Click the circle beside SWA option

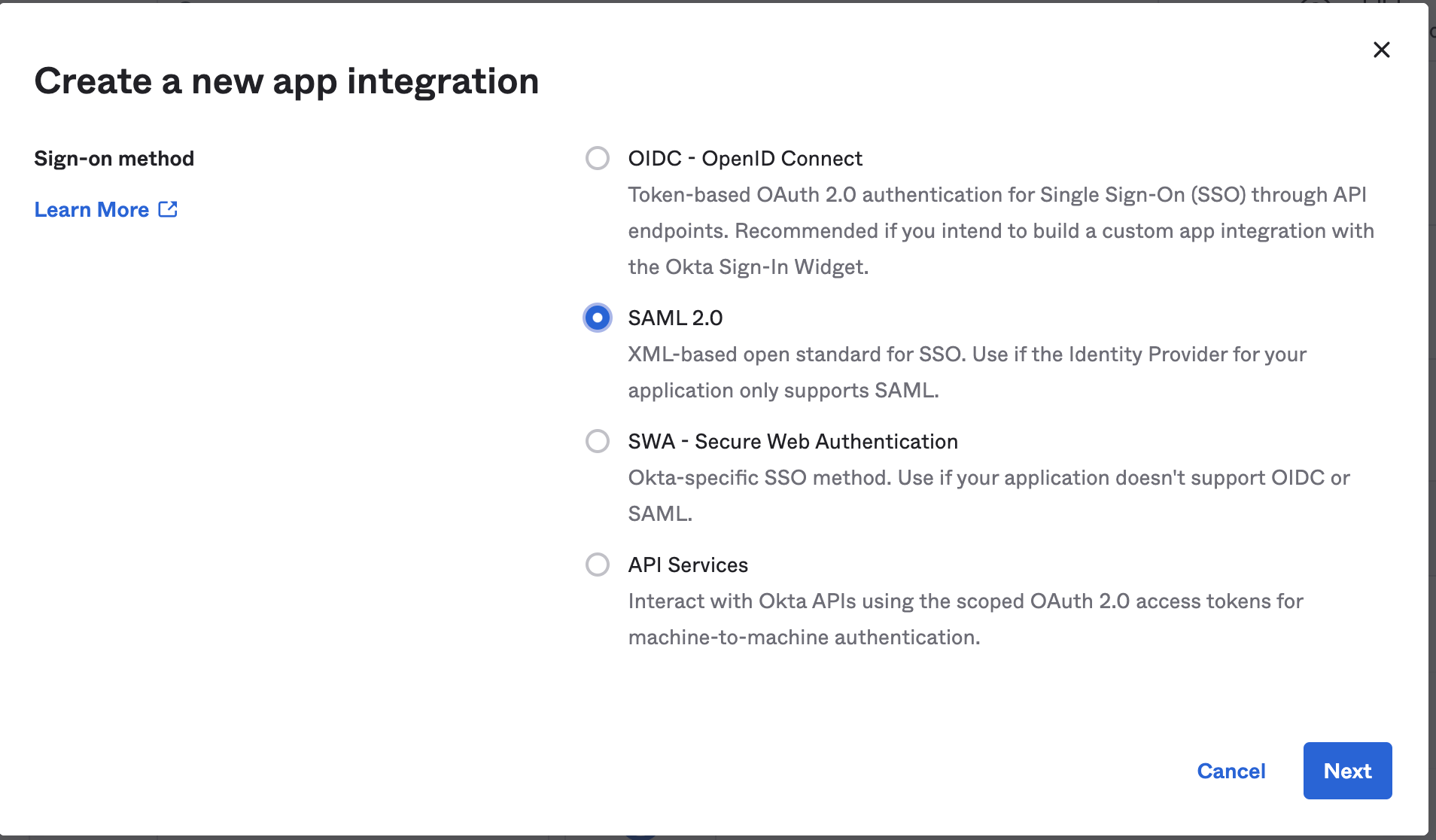click(597, 441)
